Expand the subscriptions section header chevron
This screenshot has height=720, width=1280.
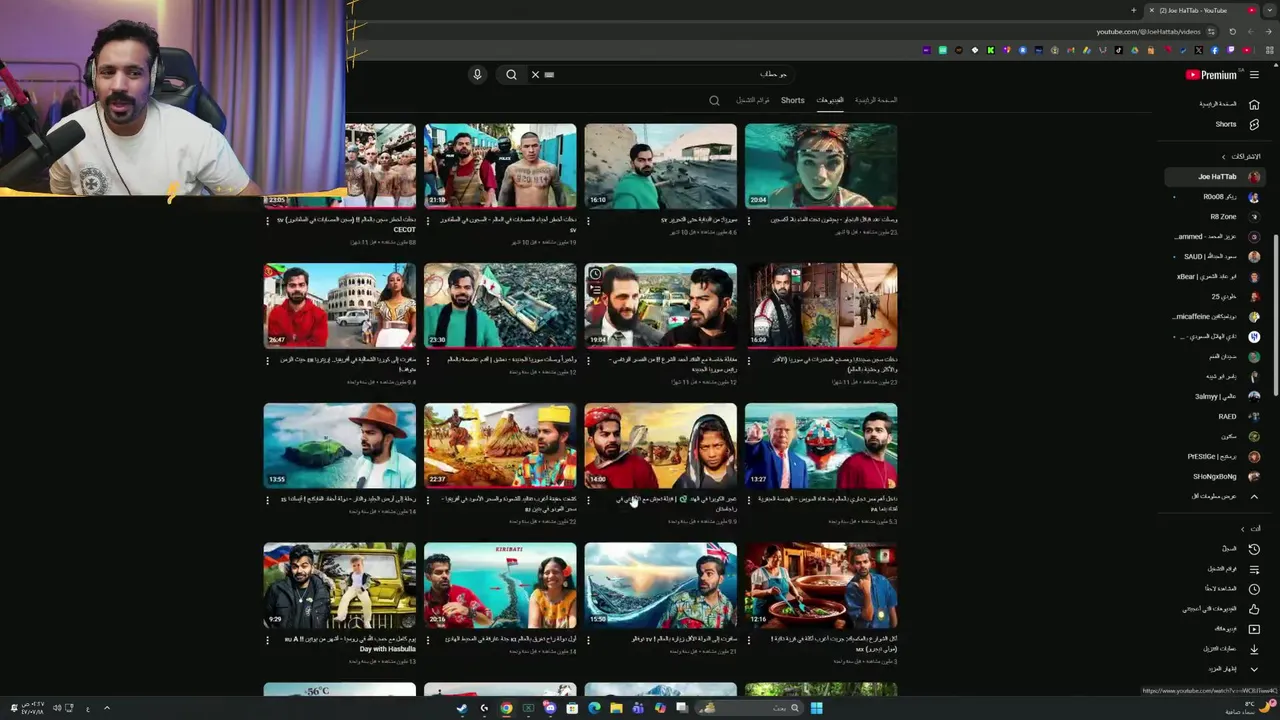pos(1223,157)
